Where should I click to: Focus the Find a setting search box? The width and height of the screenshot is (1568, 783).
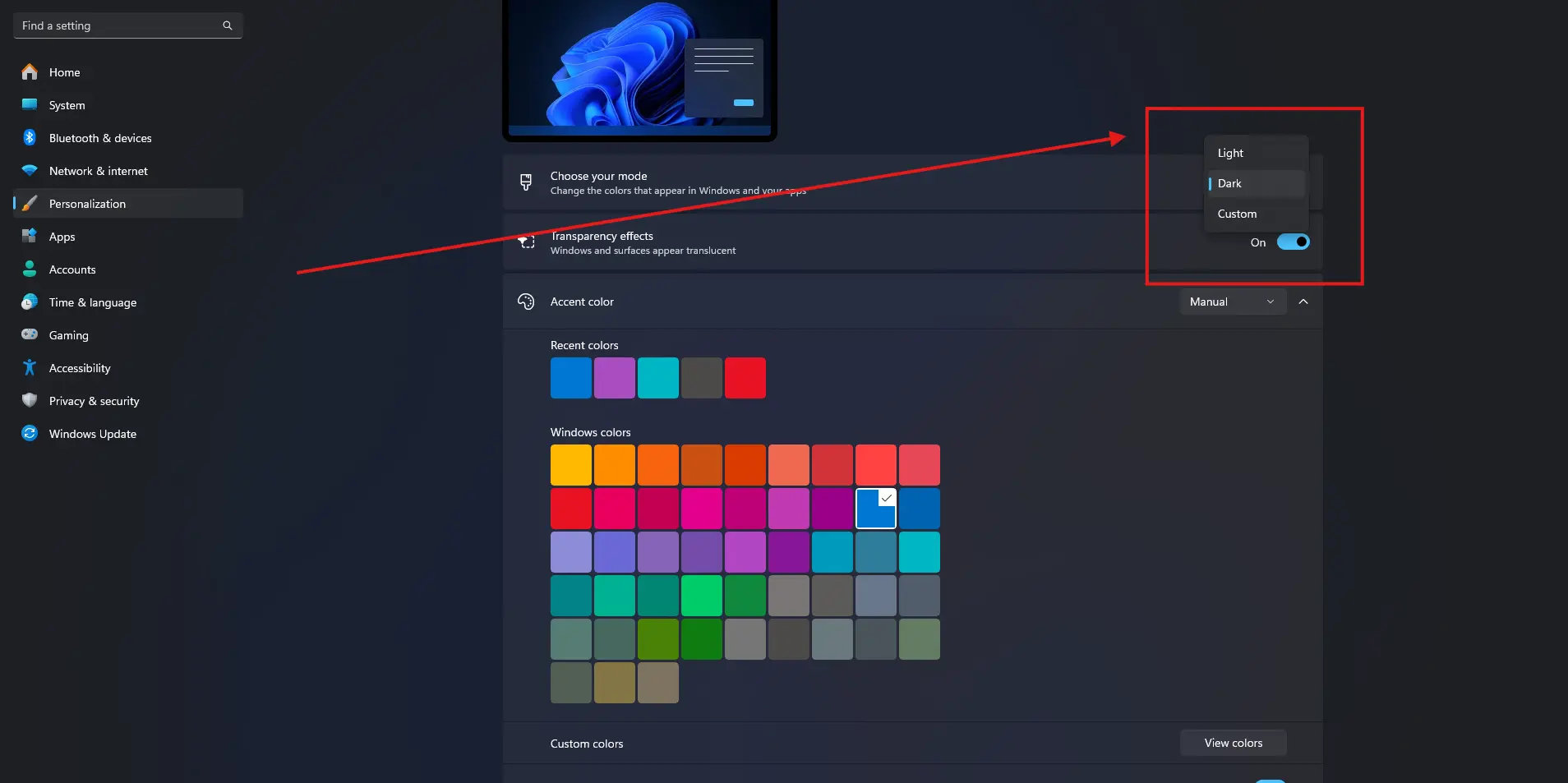(128, 25)
